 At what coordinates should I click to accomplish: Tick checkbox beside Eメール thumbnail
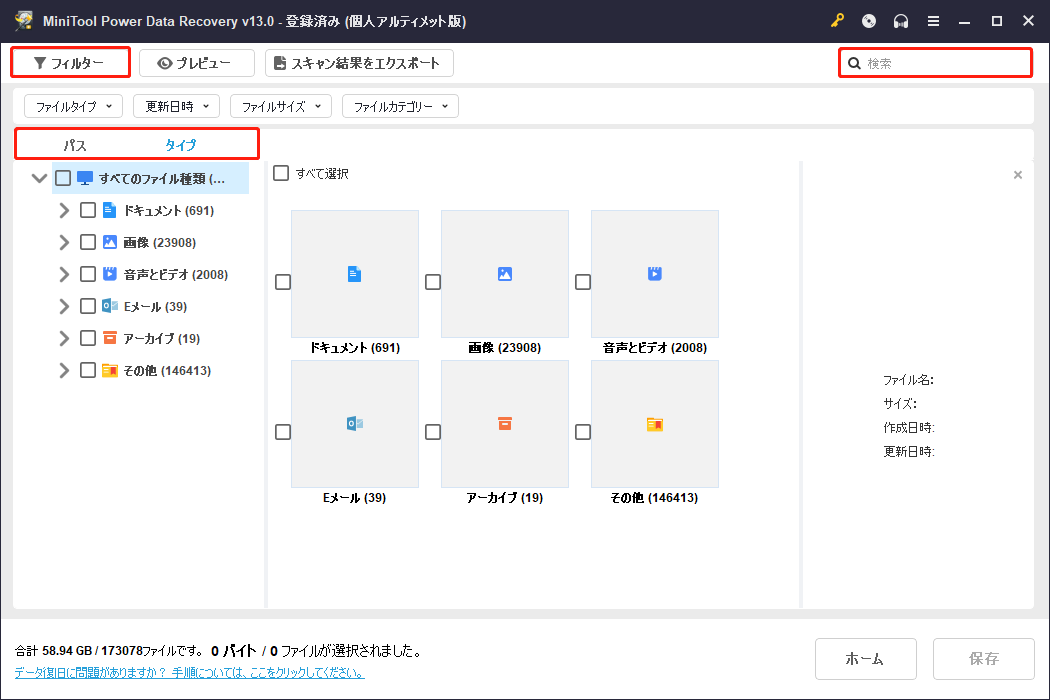(x=283, y=432)
